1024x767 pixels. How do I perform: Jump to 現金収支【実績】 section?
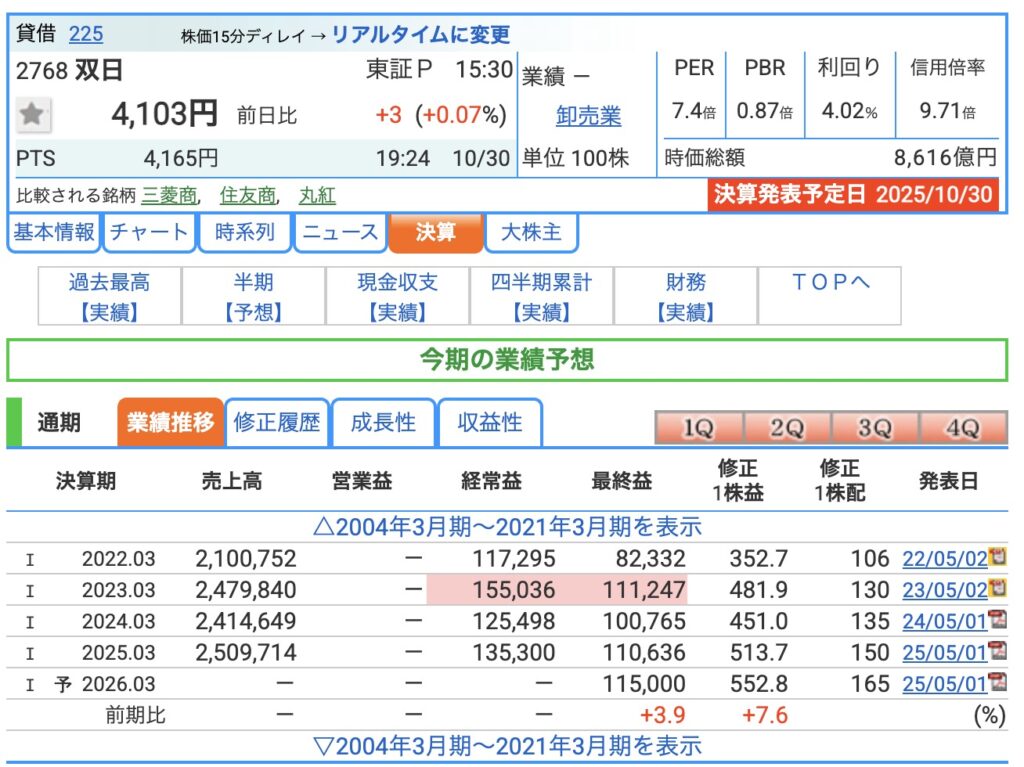398,297
